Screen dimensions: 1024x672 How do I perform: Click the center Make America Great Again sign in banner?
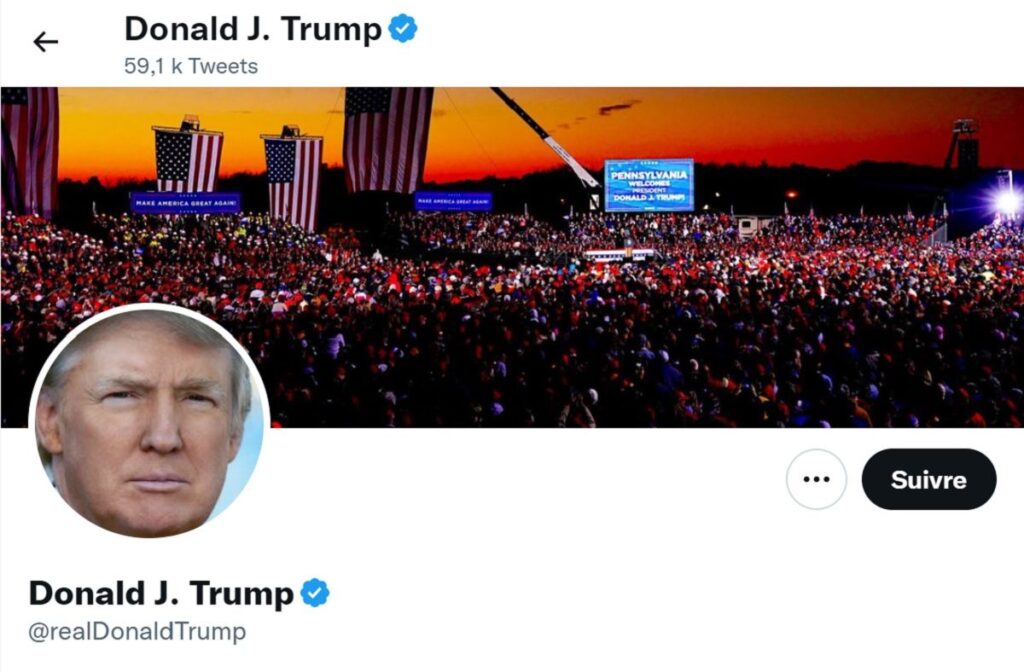tap(453, 201)
